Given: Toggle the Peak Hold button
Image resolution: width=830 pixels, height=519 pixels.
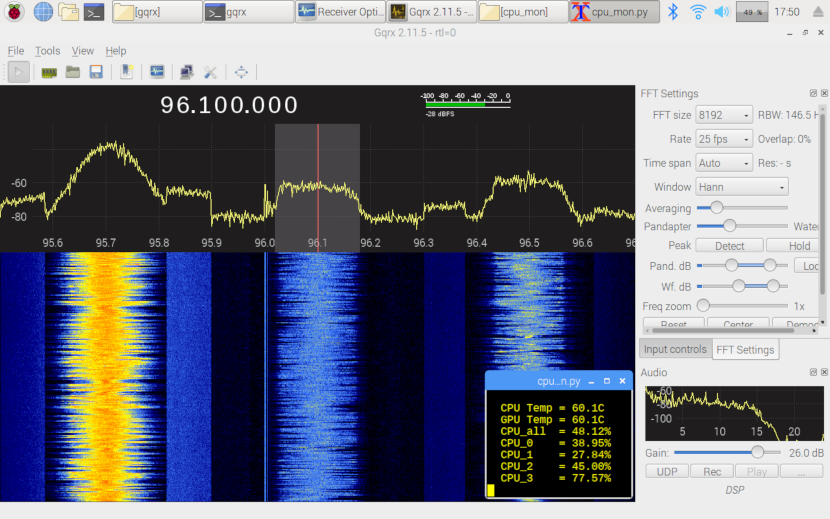Looking at the screenshot, I should point(799,245).
